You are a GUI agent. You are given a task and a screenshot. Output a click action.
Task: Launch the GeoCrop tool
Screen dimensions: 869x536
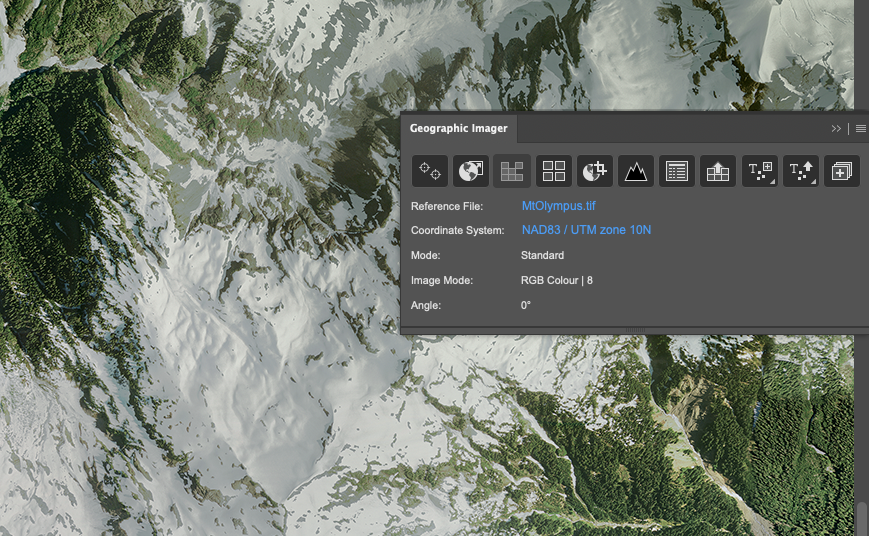[x=595, y=171]
